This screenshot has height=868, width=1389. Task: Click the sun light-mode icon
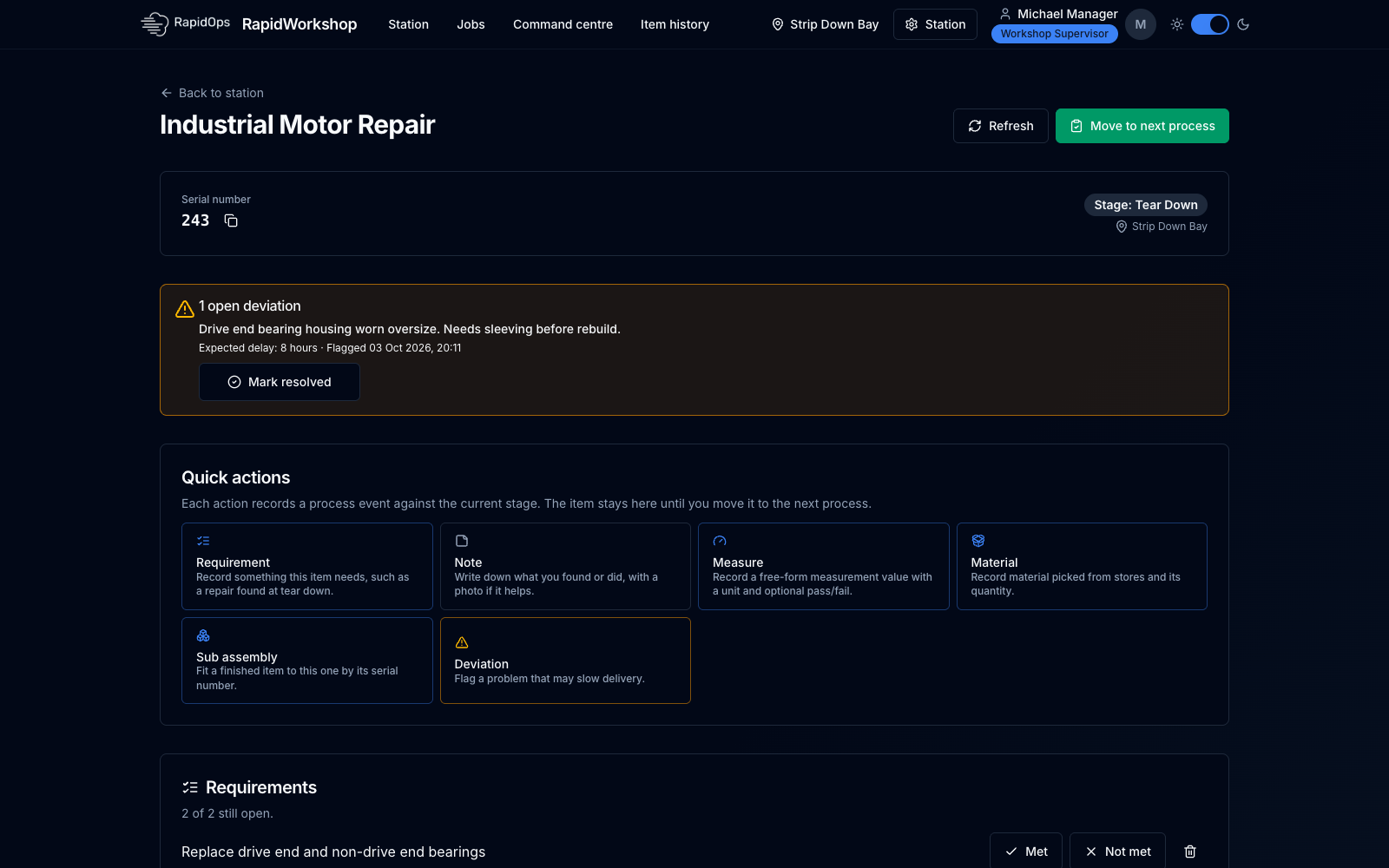coord(1177,24)
